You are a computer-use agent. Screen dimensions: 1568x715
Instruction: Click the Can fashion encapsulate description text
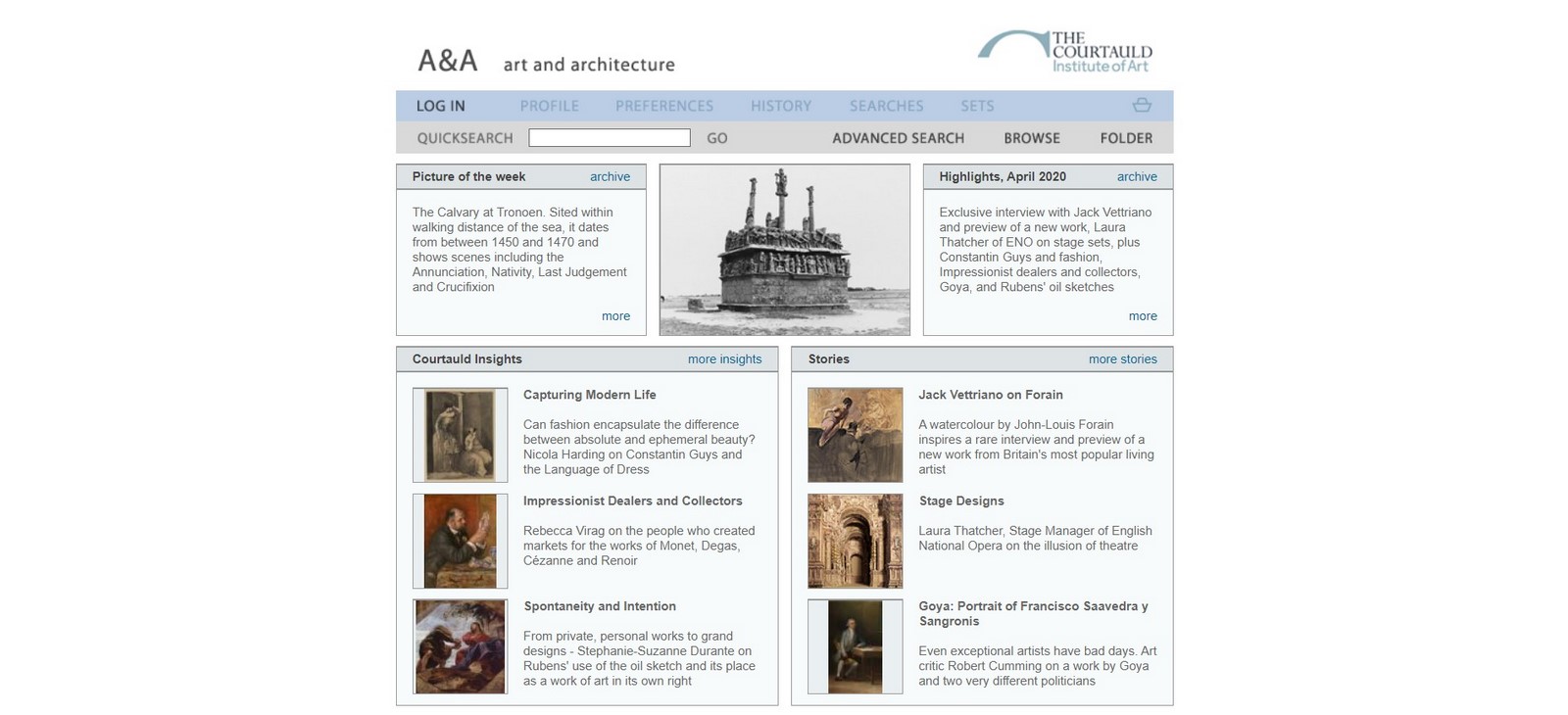(x=639, y=447)
